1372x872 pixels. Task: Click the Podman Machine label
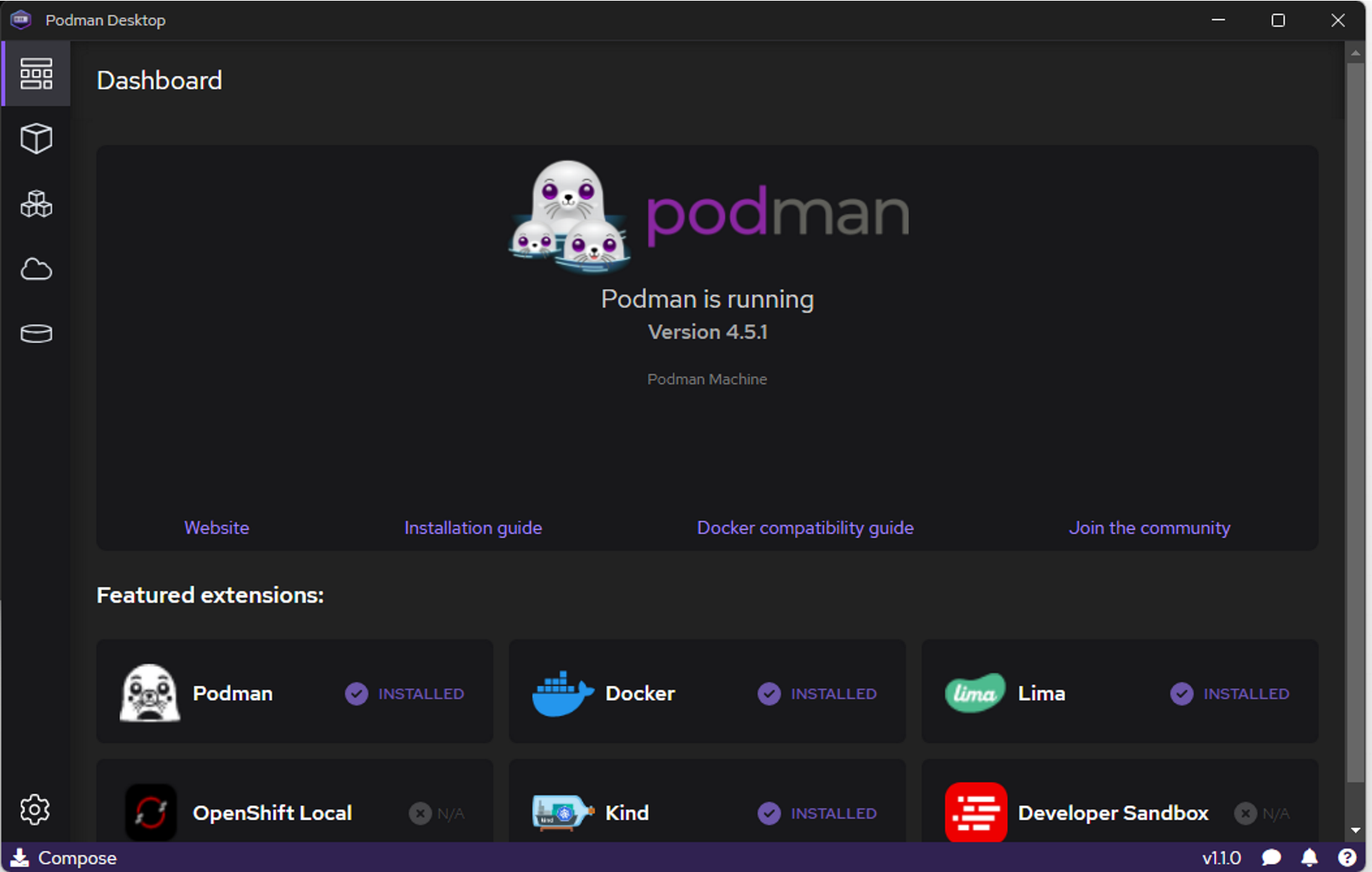707,379
